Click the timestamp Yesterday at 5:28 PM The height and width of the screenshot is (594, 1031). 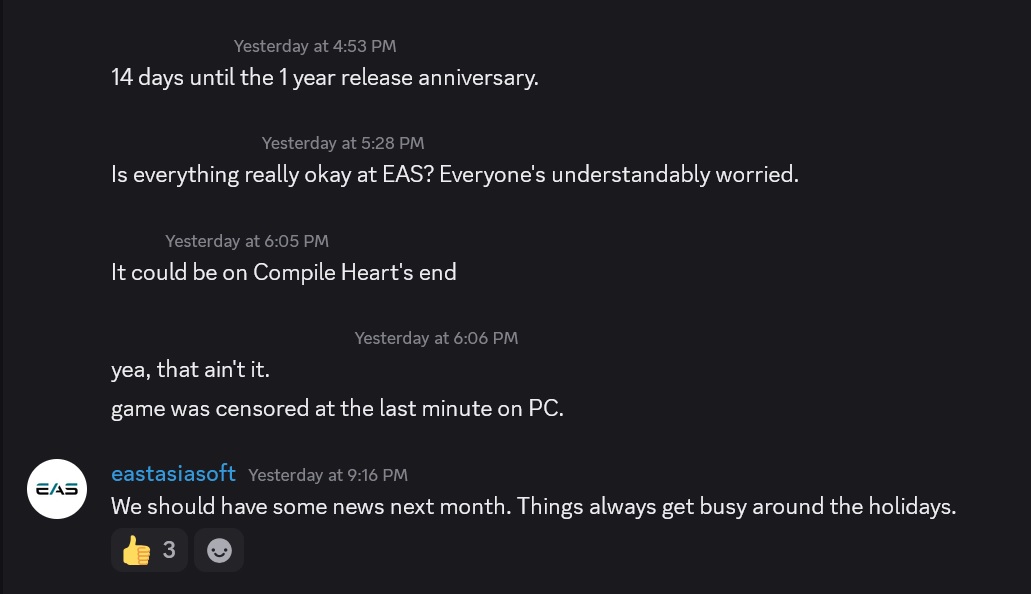click(x=343, y=143)
